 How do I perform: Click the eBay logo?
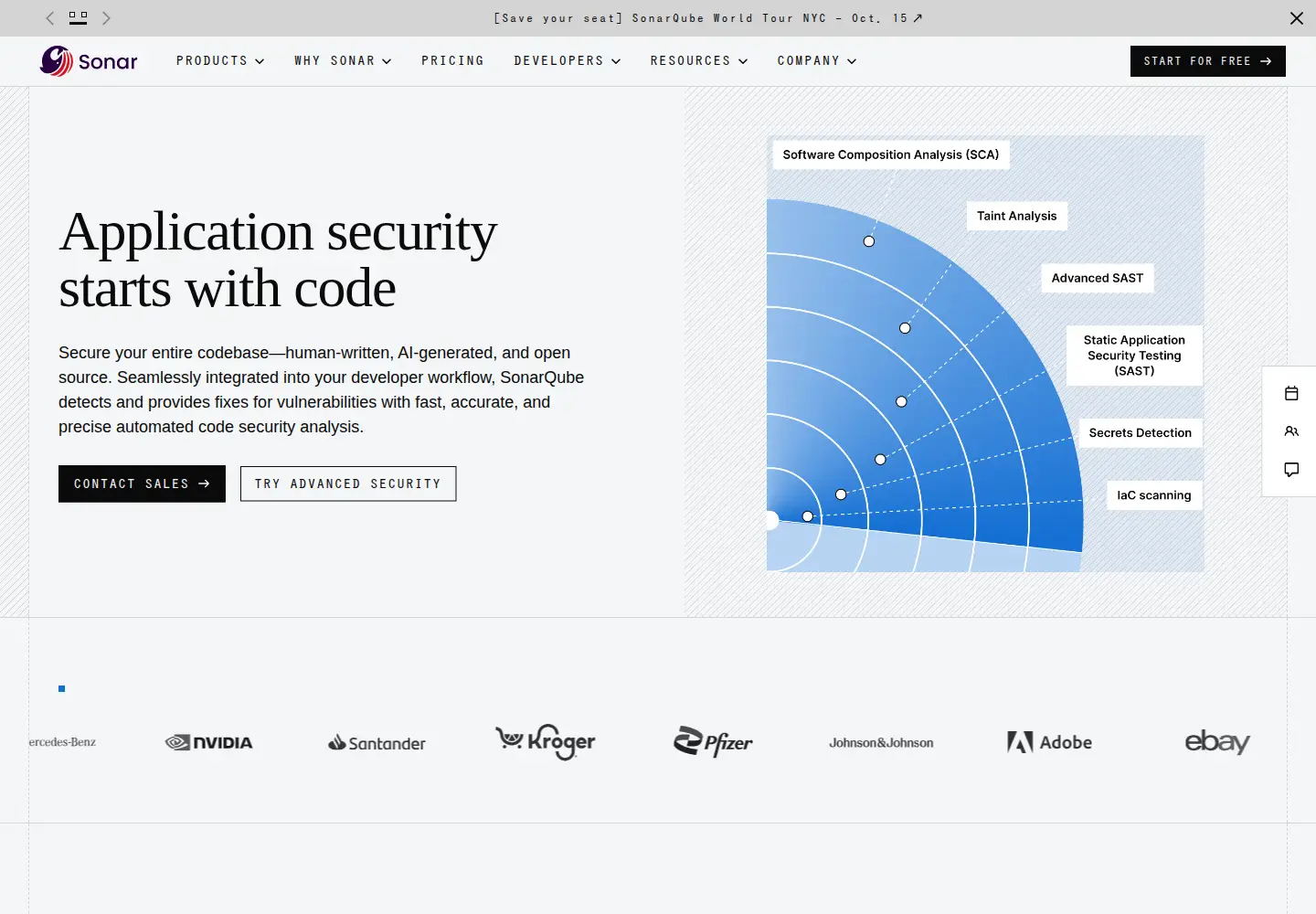pos(1217,741)
